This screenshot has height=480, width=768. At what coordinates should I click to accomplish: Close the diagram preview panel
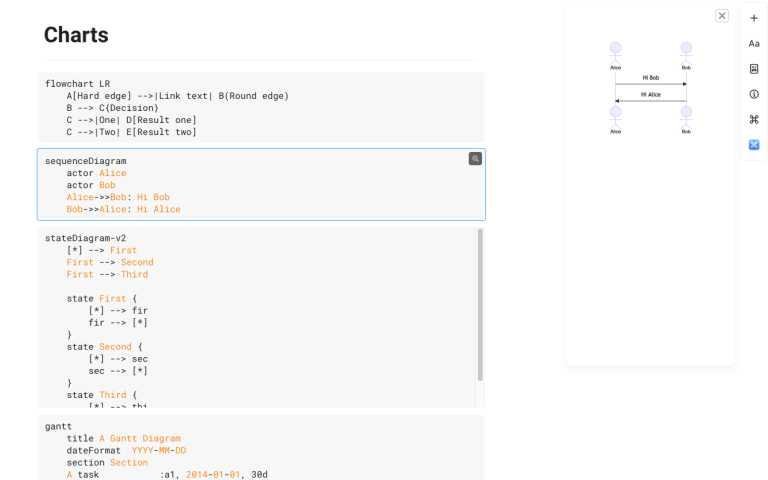tap(721, 16)
